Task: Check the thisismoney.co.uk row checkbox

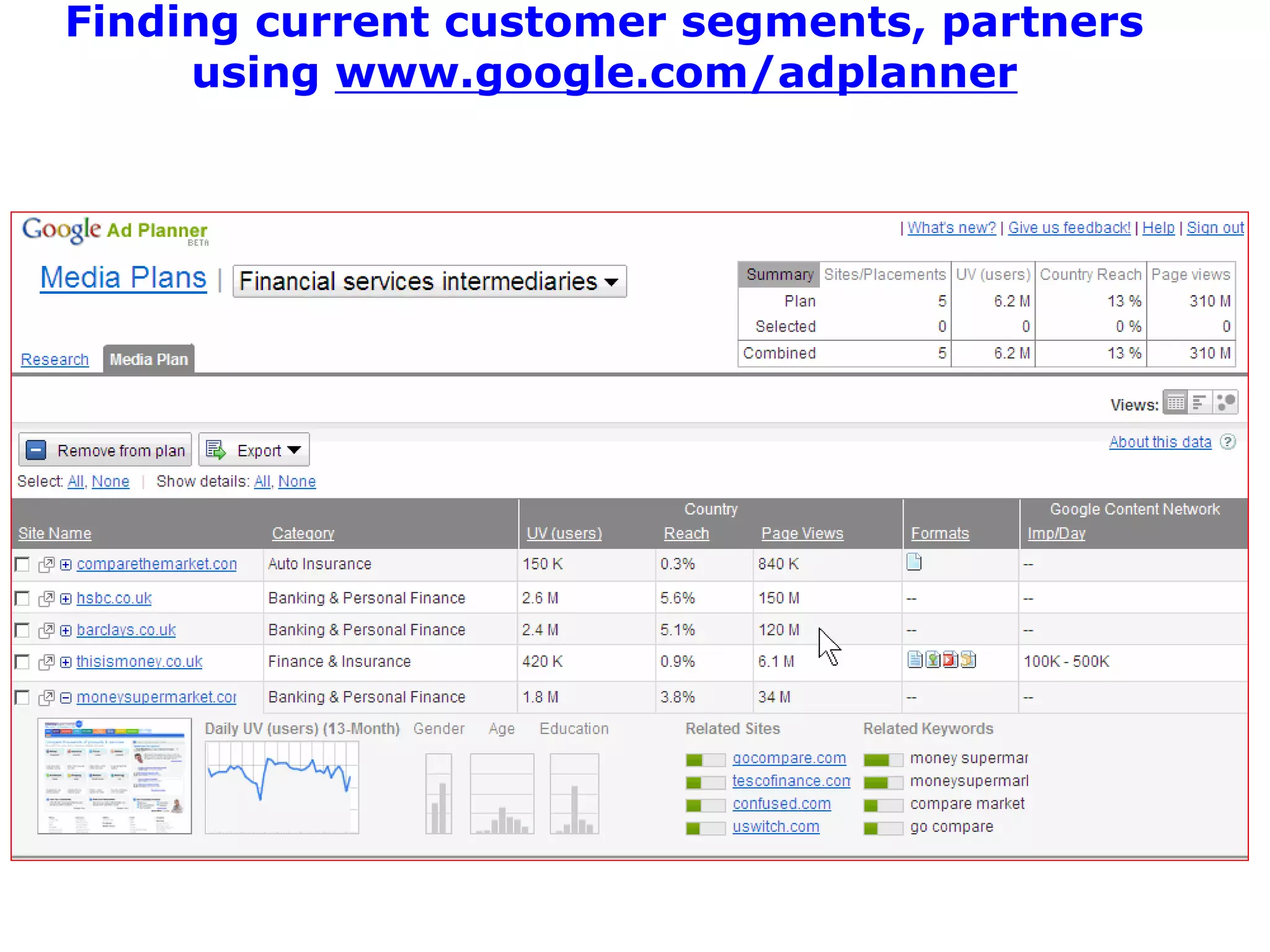Action: click(x=22, y=662)
